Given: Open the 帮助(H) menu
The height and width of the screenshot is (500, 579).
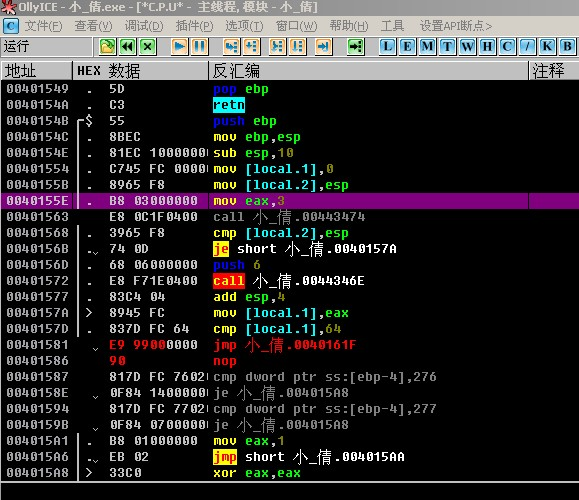Looking at the screenshot, I should point(349,26).
